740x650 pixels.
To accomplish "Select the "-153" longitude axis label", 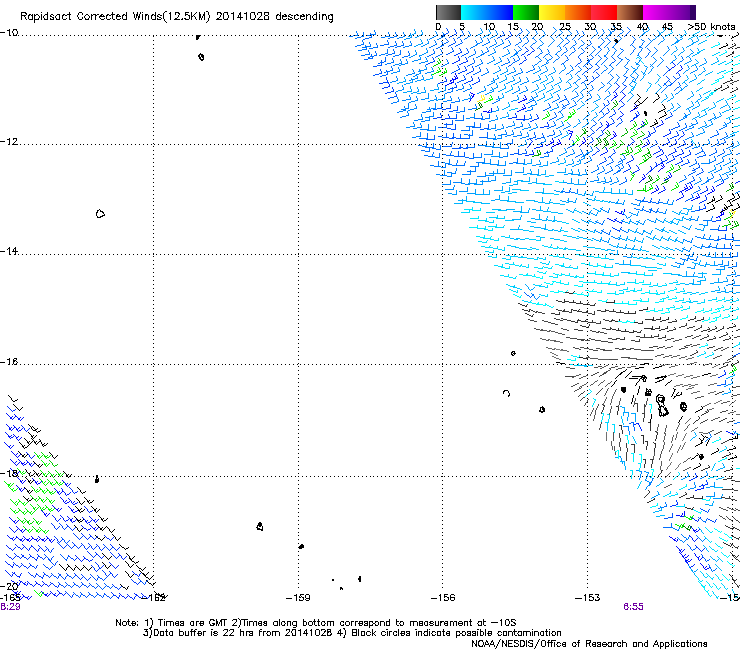I will click(587, 598).
